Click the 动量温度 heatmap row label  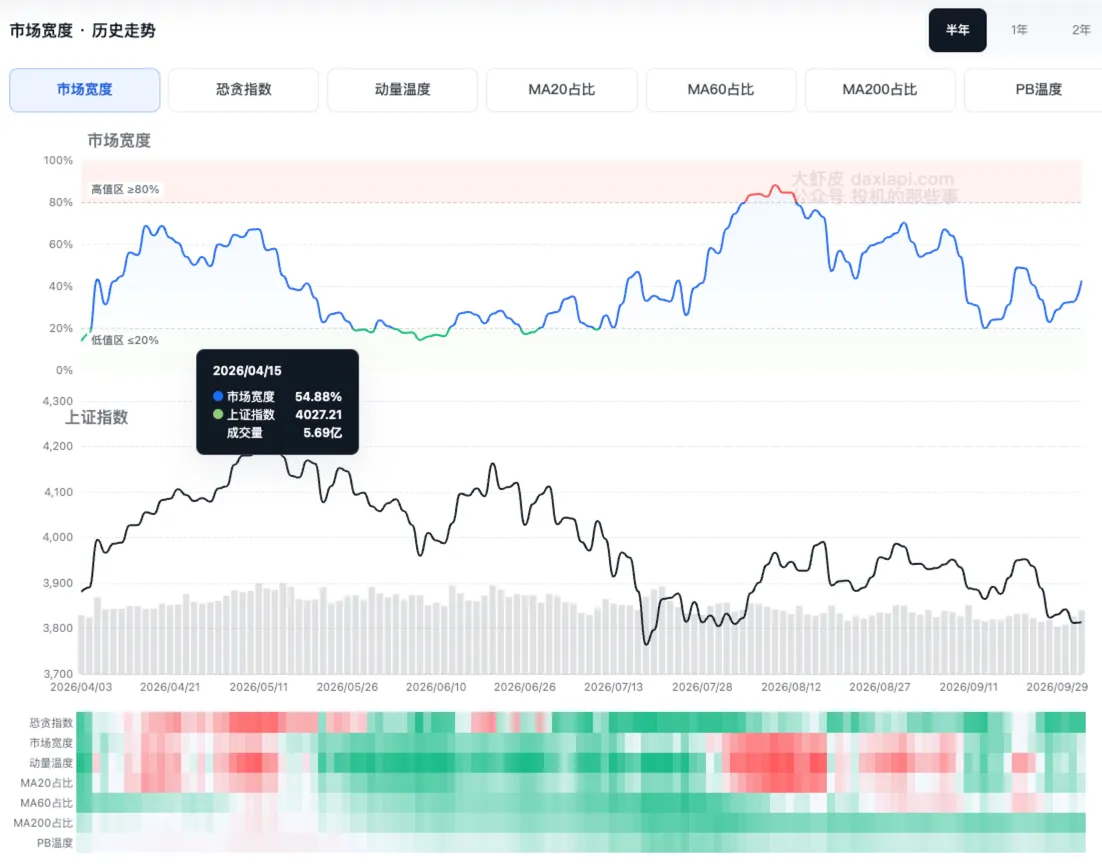(x=51, y=763)
